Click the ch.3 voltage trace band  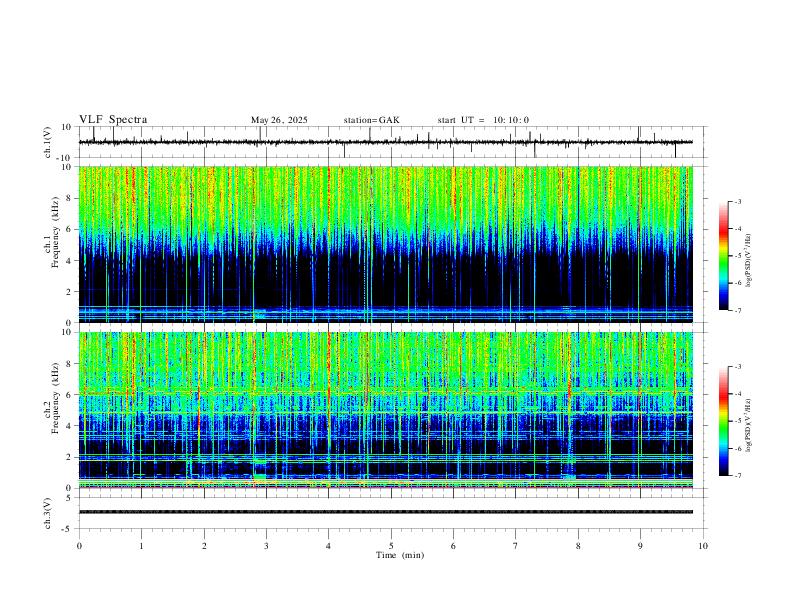pos(385,512)
